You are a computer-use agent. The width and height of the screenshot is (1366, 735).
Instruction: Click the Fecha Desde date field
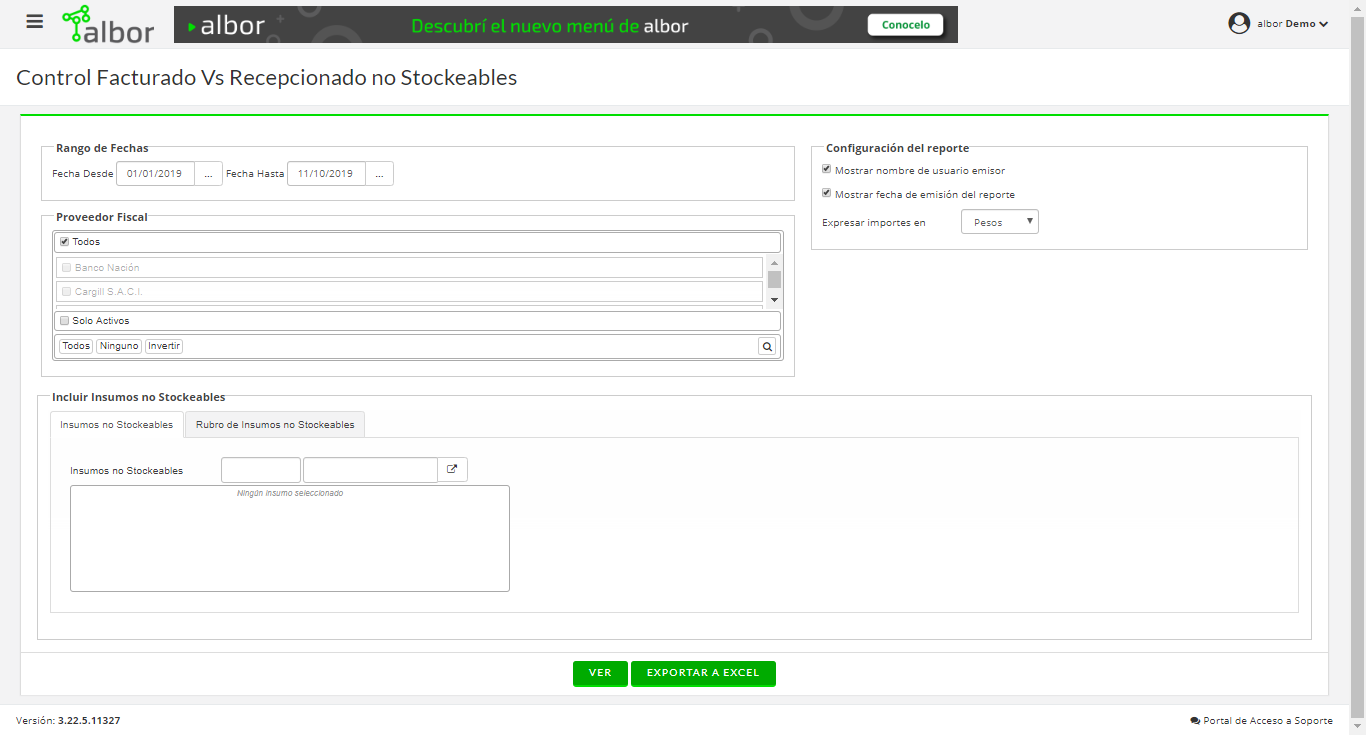[155, 174]
